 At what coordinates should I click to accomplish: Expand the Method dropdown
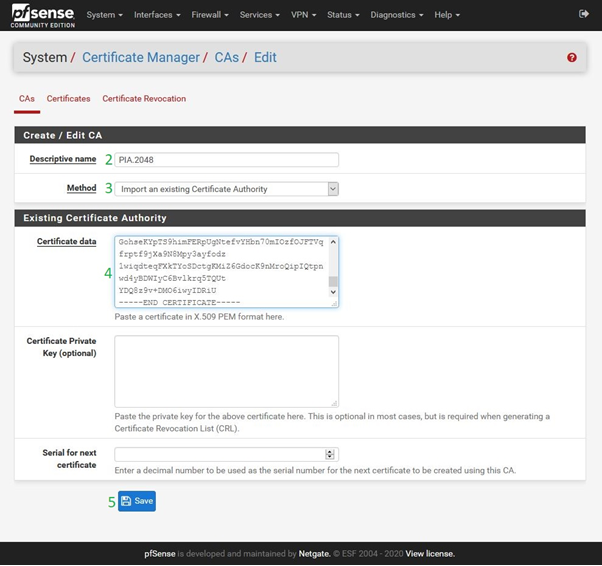click(x=227, y=188)
